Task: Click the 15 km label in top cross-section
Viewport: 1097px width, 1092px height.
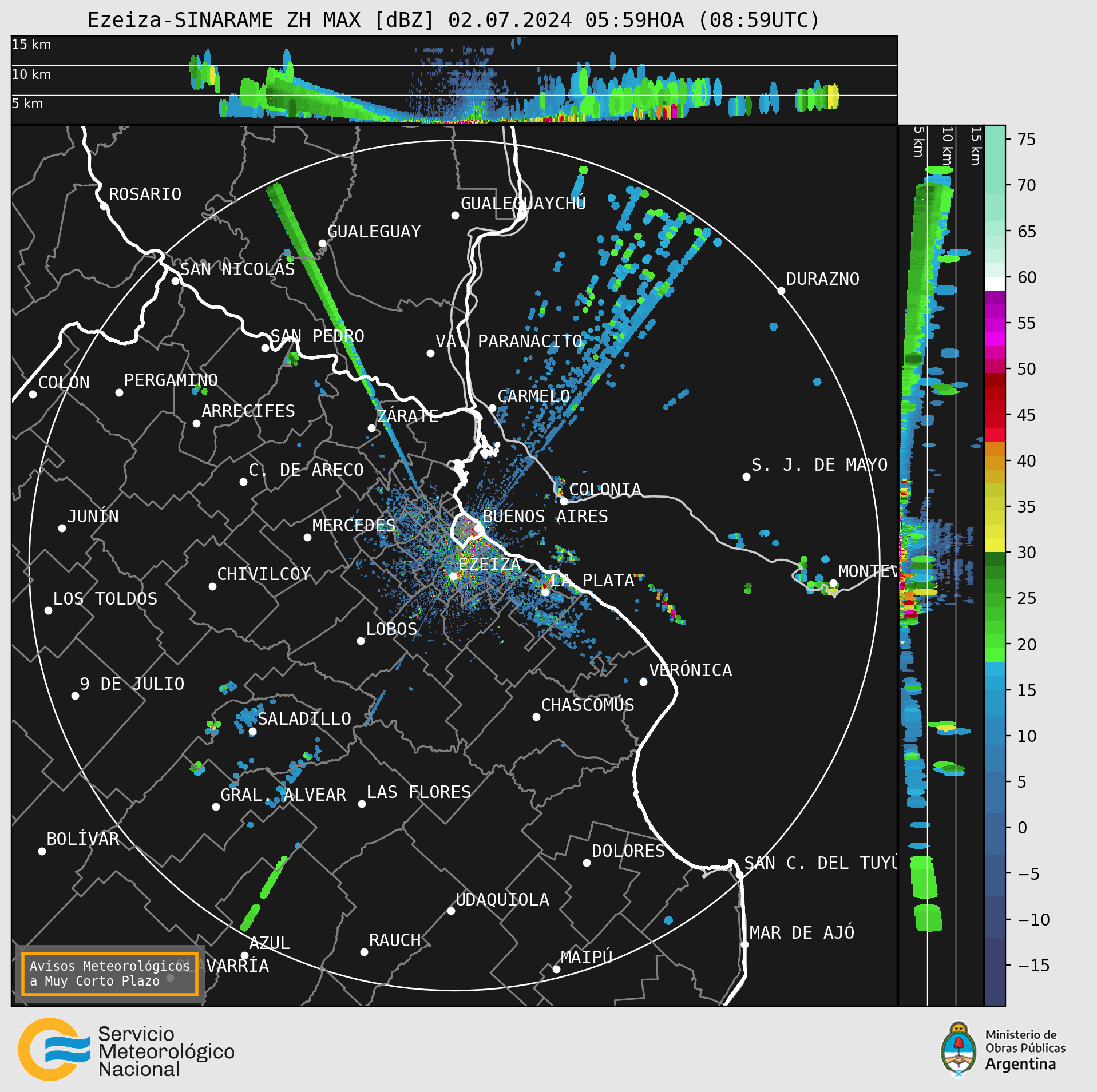Action: 31,45
